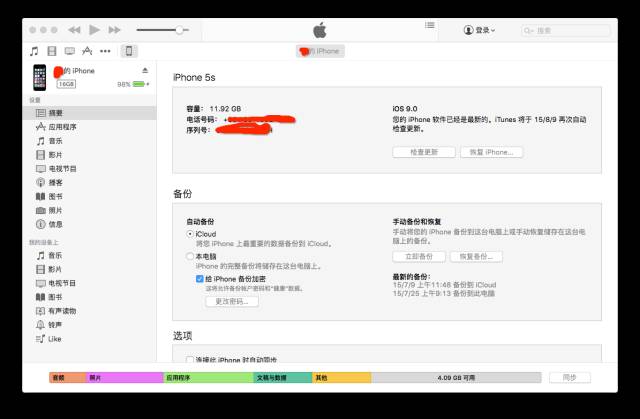Viewport: 640px width, 419px height.
Task: Click the 98% battery indicator
Action: tap(133, 84)
